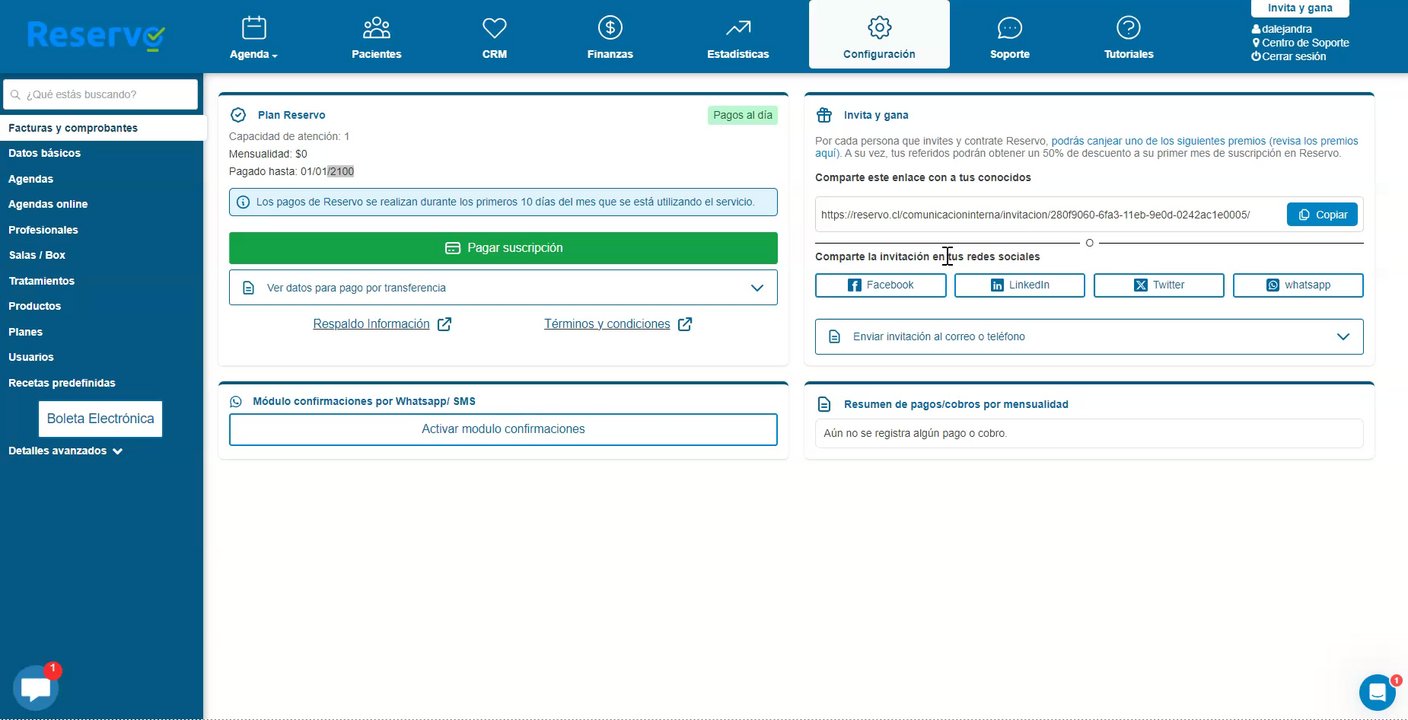Click Activar modulo confirmaciones
Image resolution: width=1408 pixels, height=720 pixels.
coord(503,429)
